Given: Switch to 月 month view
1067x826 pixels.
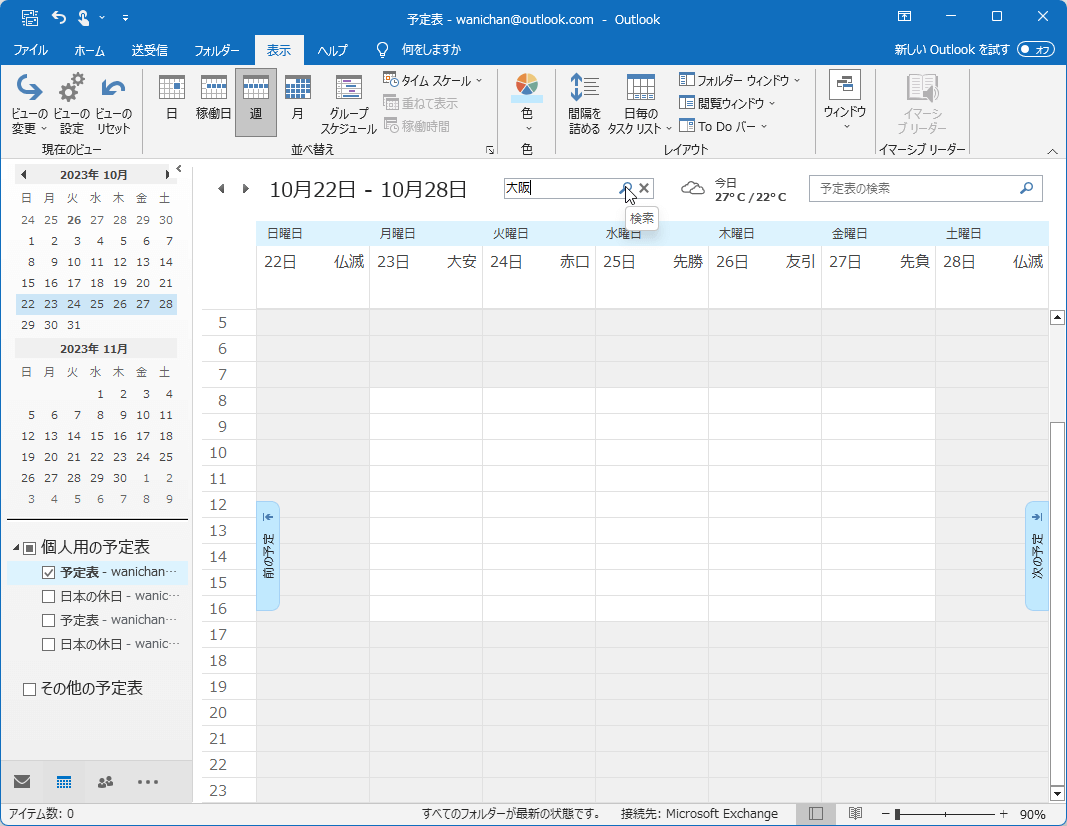Looking at the screenshot, I should point(297,99).
